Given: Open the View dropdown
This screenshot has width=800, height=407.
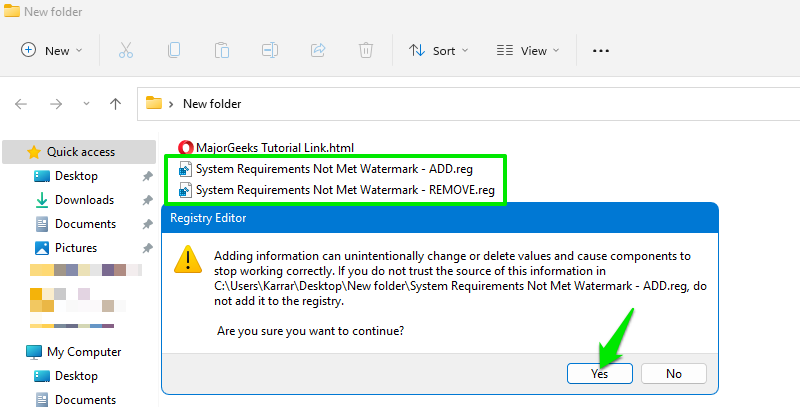Looking at the screenshot, I should pyautogui.click(x=528, y=50).
